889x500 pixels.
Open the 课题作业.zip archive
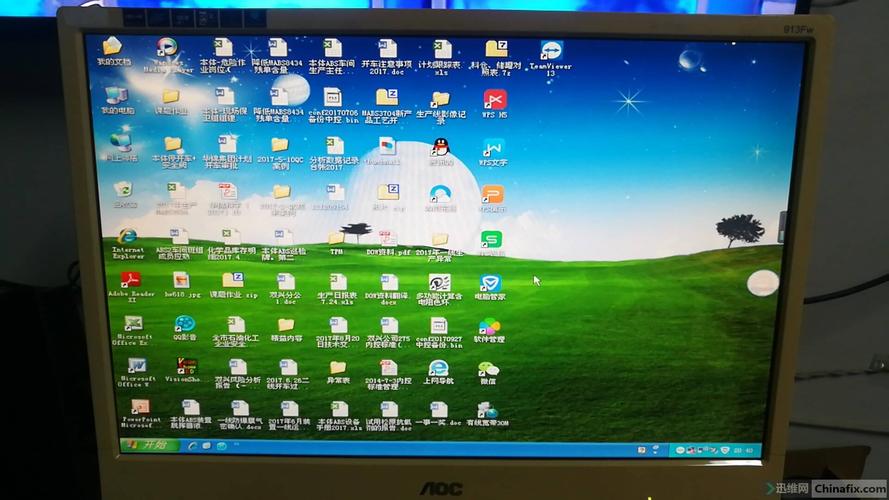pos(232,280)
